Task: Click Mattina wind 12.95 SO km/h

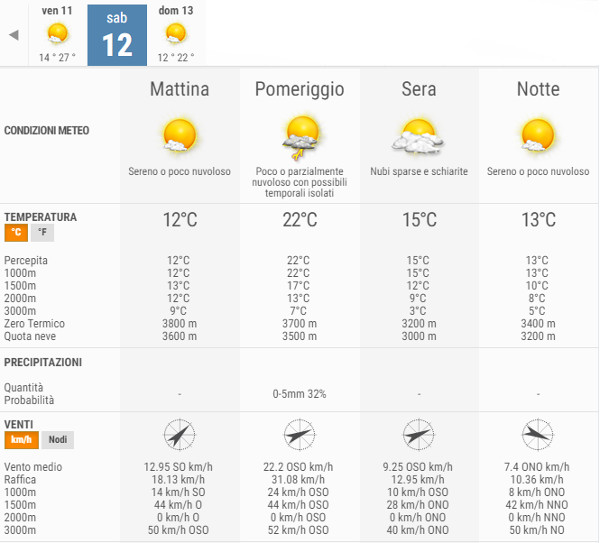Action: point(178,467)
